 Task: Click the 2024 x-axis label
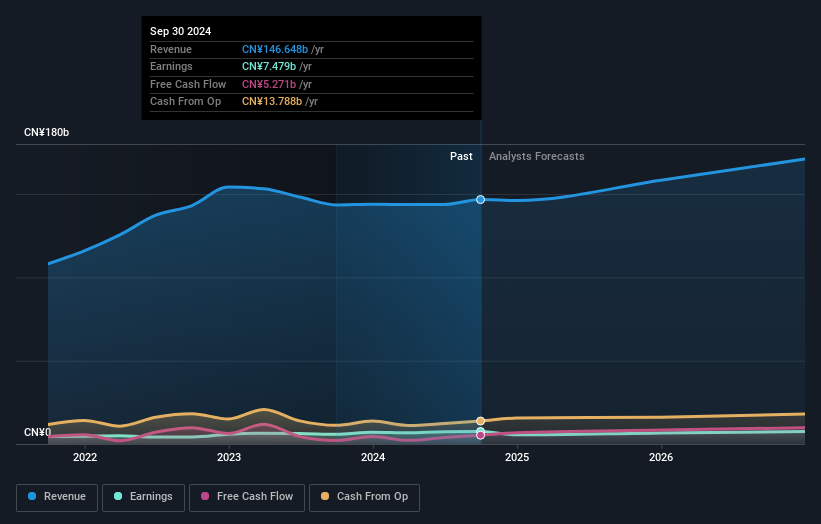click(x=373, y=457)
